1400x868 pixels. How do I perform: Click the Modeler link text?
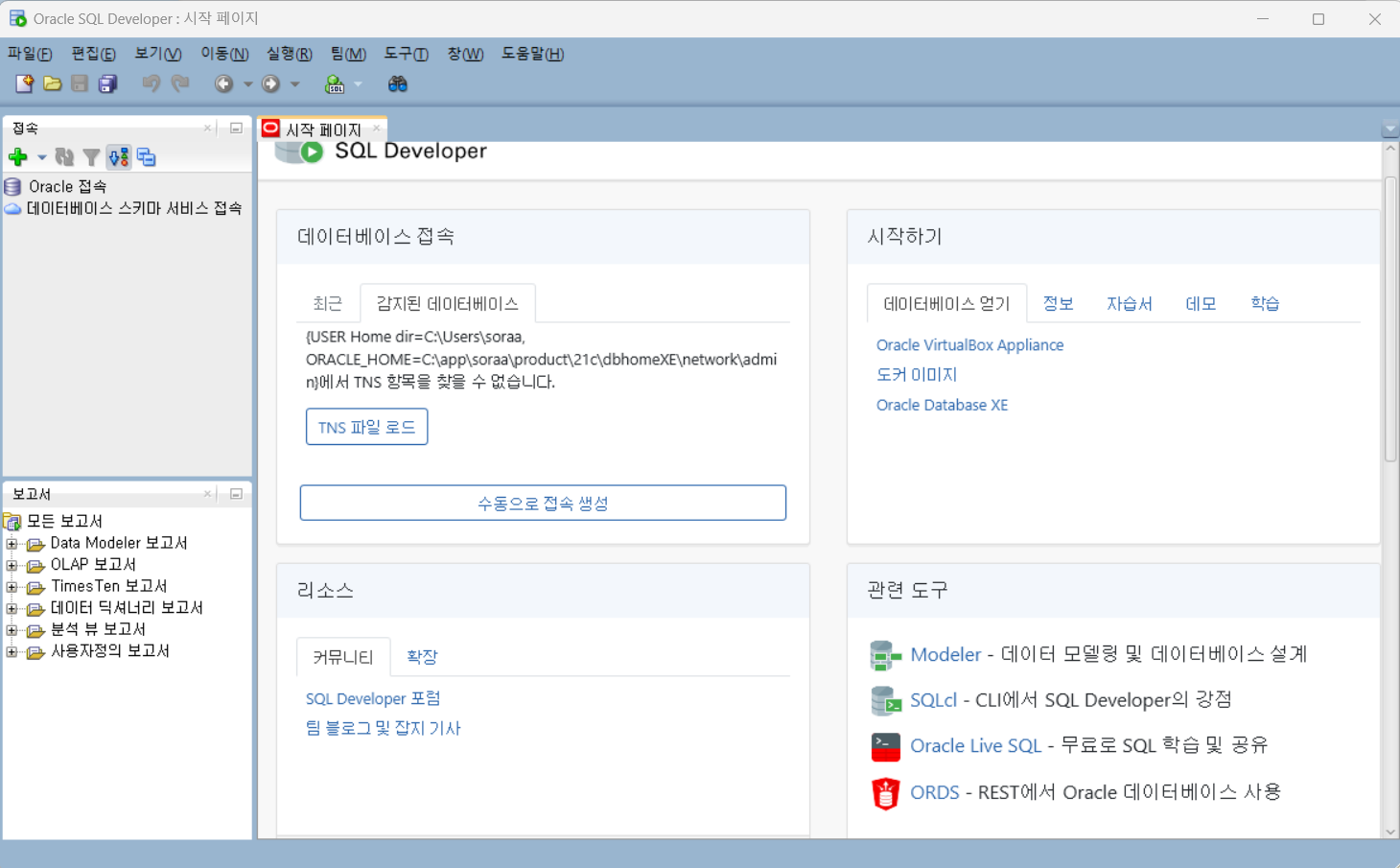point(945,654)
